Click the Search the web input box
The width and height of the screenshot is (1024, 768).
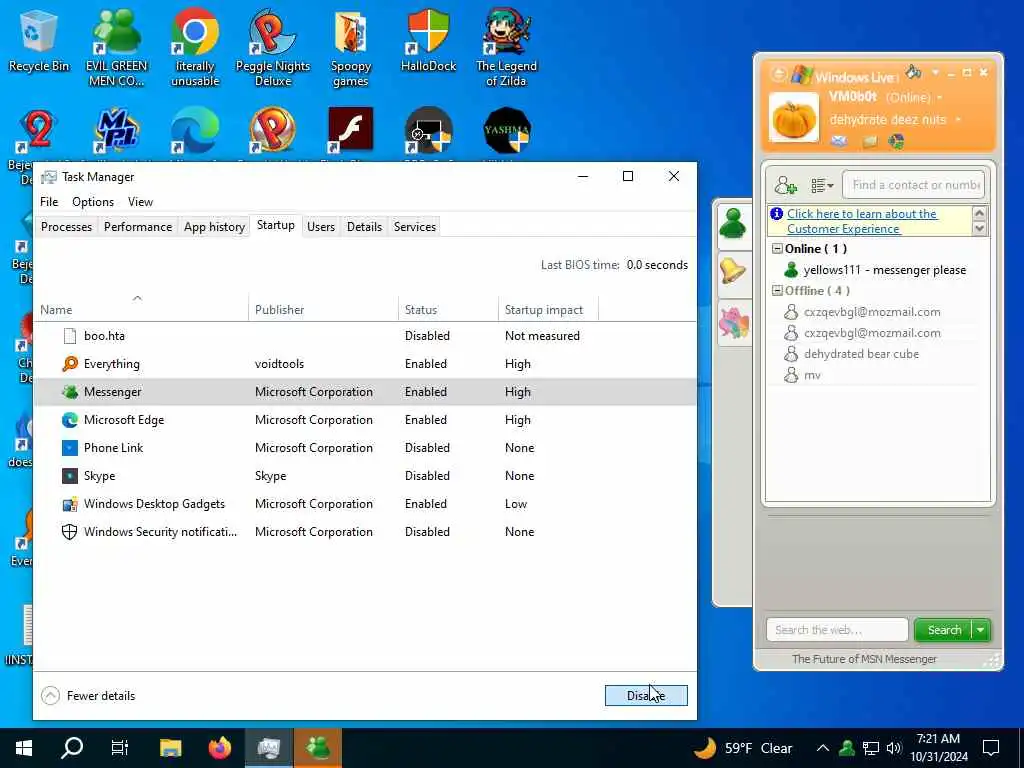(x=837, y=630)
